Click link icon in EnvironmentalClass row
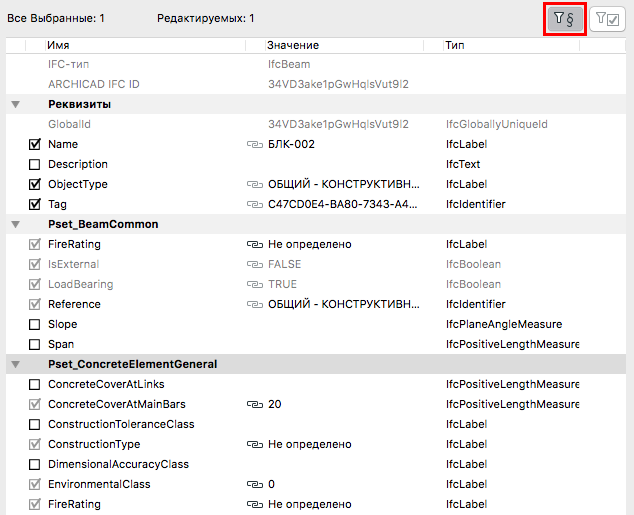 [255, 484]
